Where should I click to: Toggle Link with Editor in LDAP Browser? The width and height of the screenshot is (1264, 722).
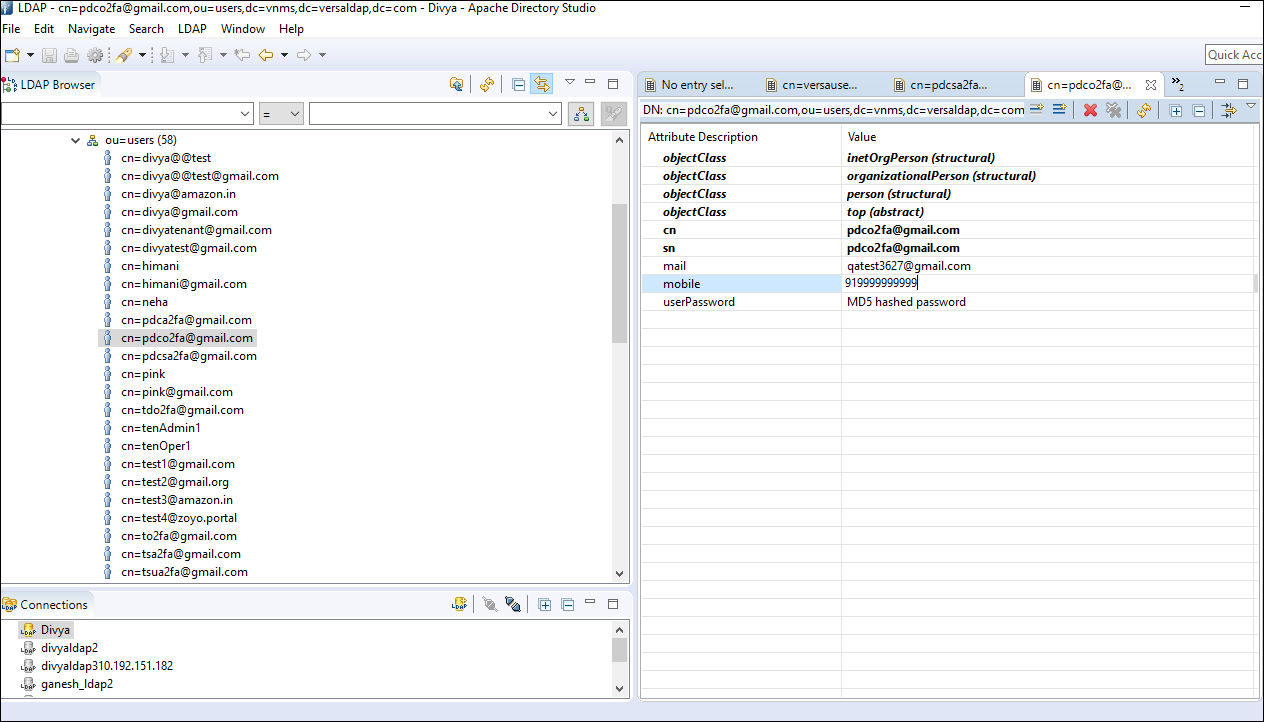(541, 85)
